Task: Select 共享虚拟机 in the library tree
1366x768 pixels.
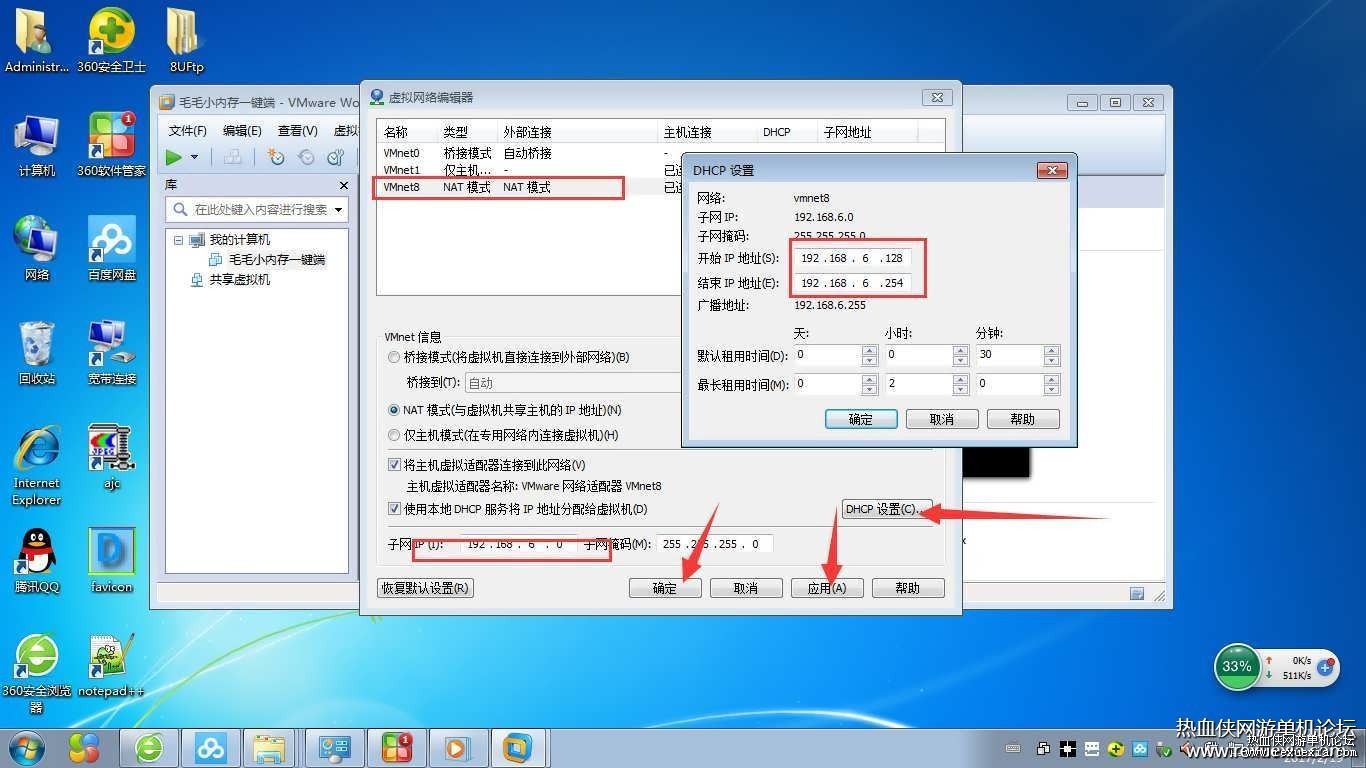Action: [239, 280]
